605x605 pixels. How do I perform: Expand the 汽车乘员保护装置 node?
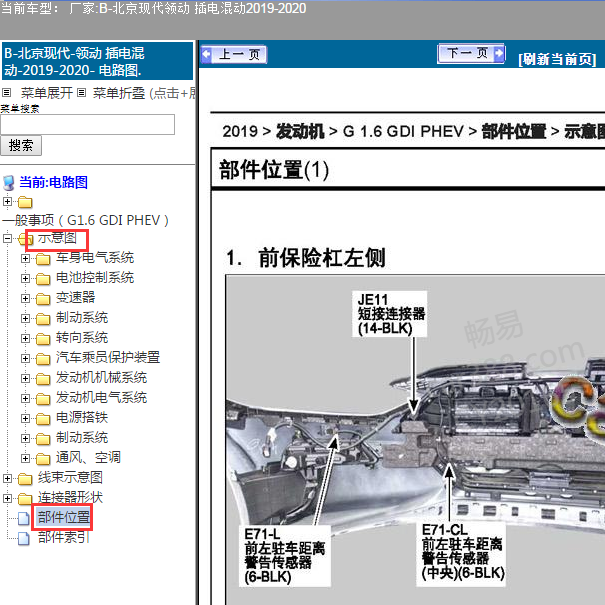tap(25, 359)
